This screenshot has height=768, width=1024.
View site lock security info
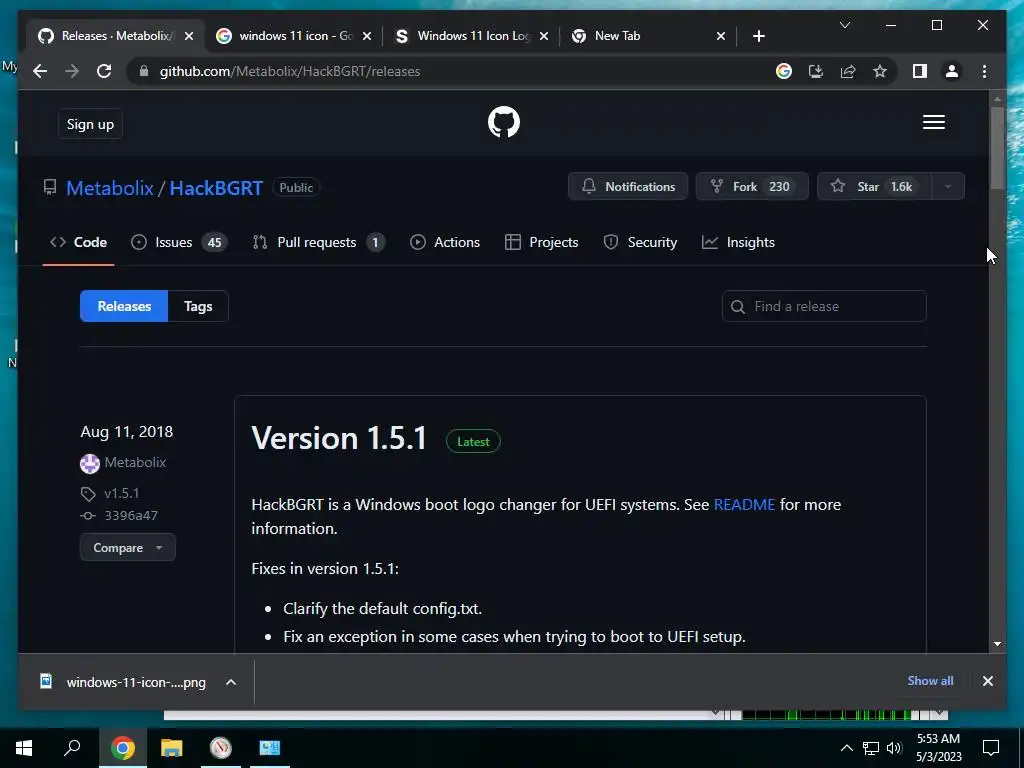tap(144, 71)
